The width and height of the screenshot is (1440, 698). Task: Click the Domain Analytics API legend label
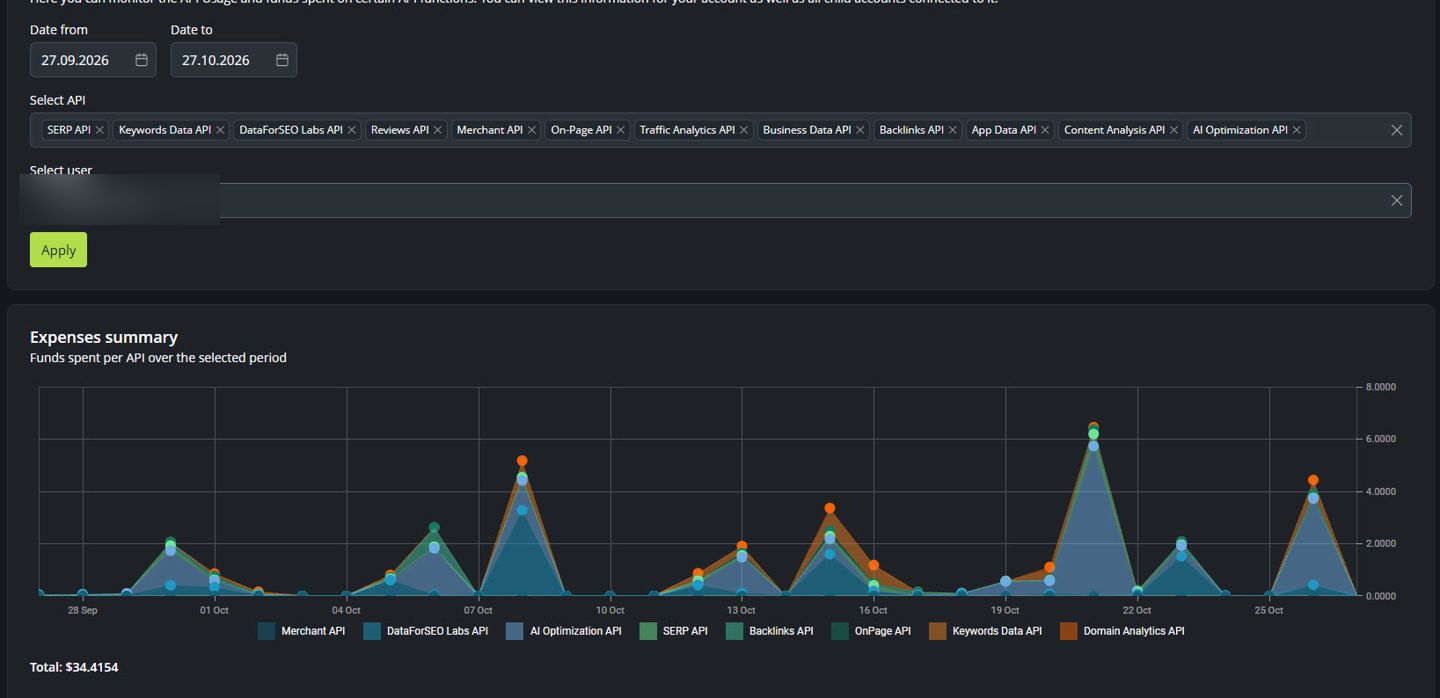pyautogui.click(x=1134, y=631)
